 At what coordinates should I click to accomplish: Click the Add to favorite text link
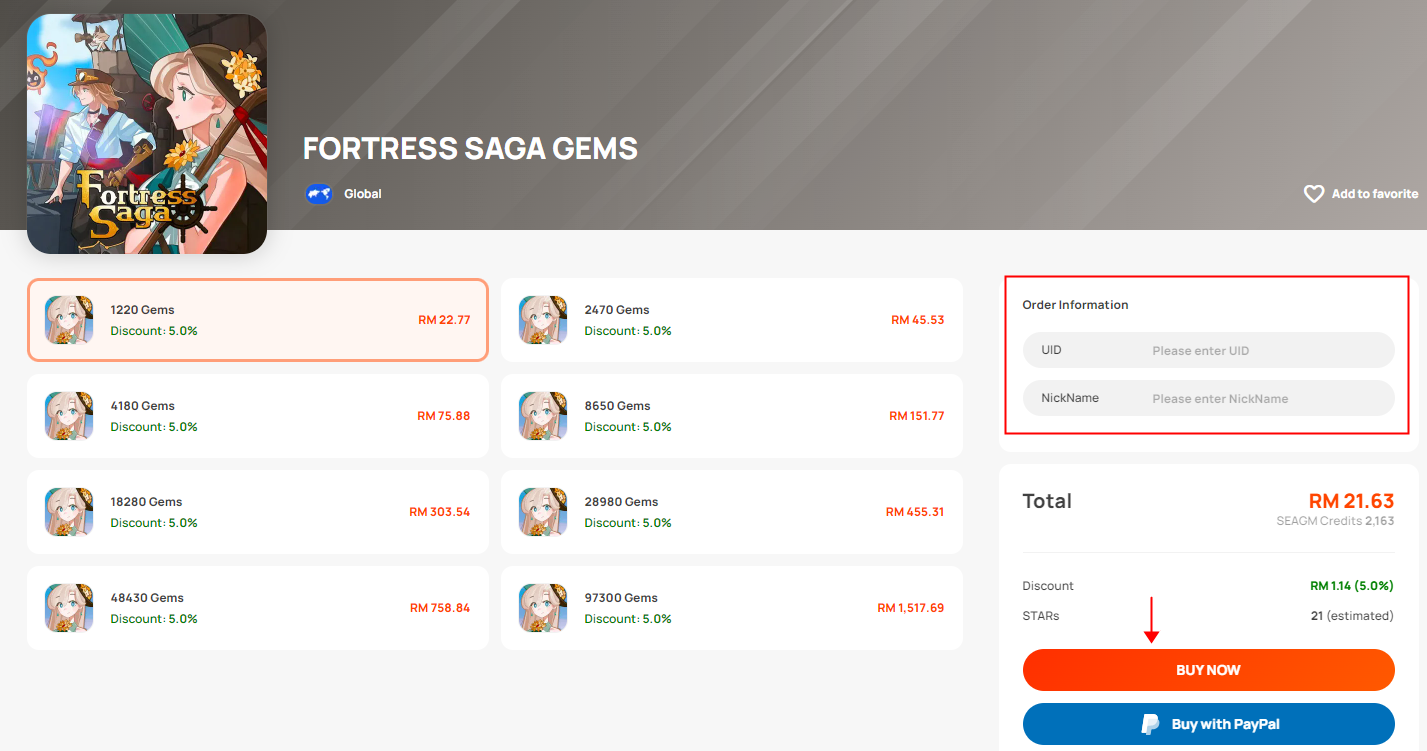point(1374,194)
